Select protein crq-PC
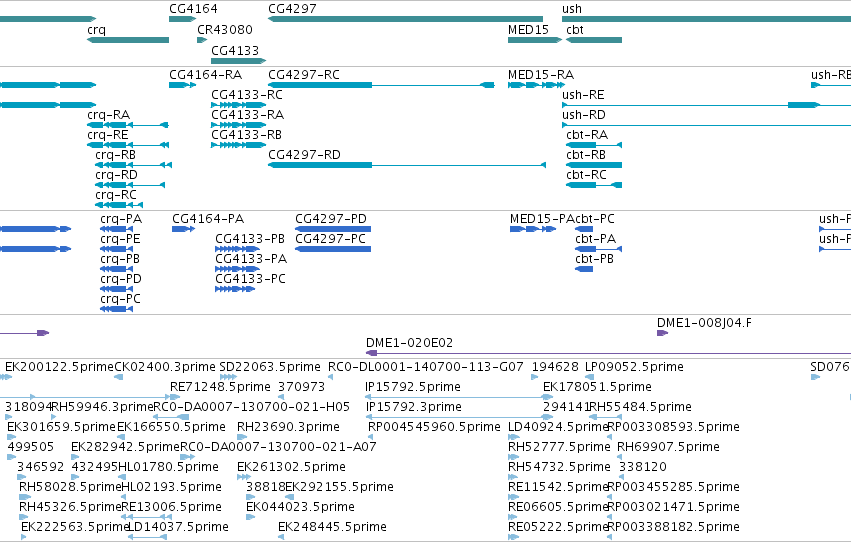The image size is (851, 542). pyautogui.click(x=120, y=299)
